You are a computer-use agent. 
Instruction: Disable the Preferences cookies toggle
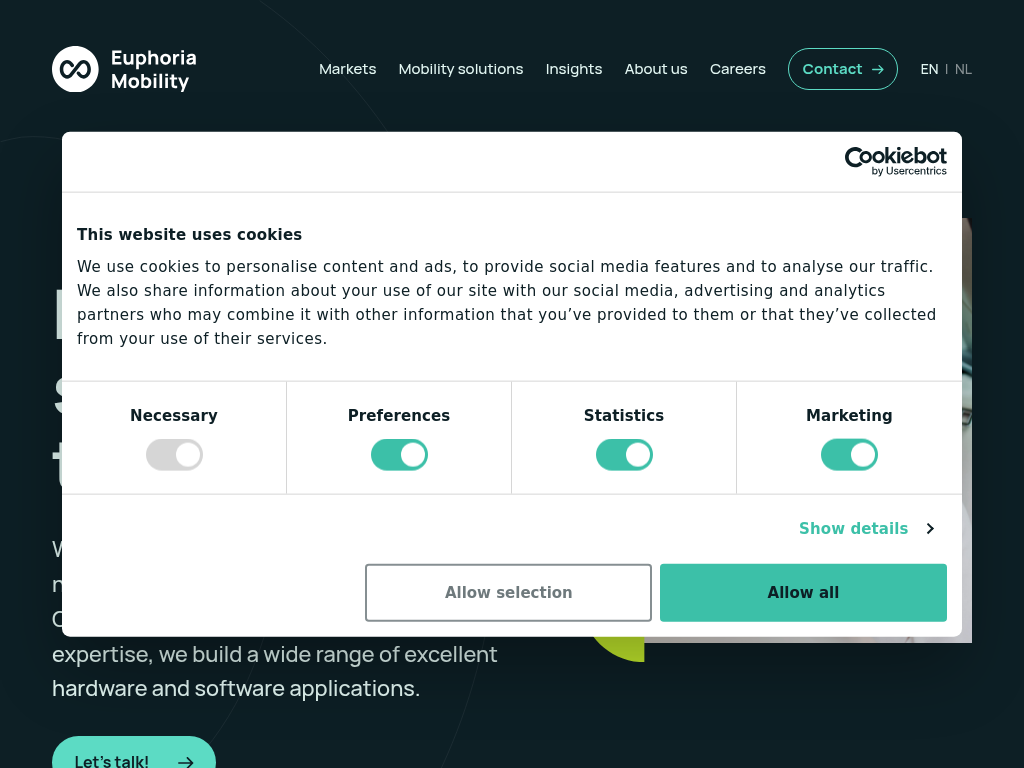coord(399,455)
